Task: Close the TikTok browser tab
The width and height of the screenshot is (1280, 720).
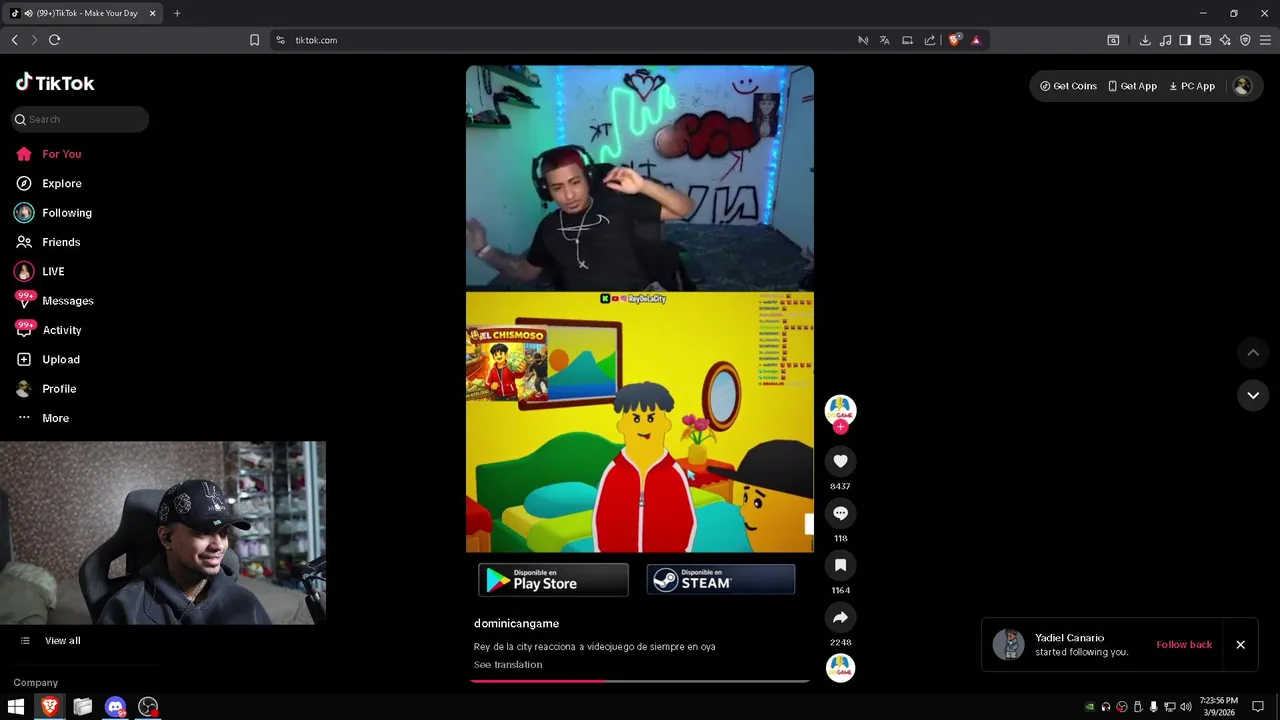Action: [x=153, y=13]
